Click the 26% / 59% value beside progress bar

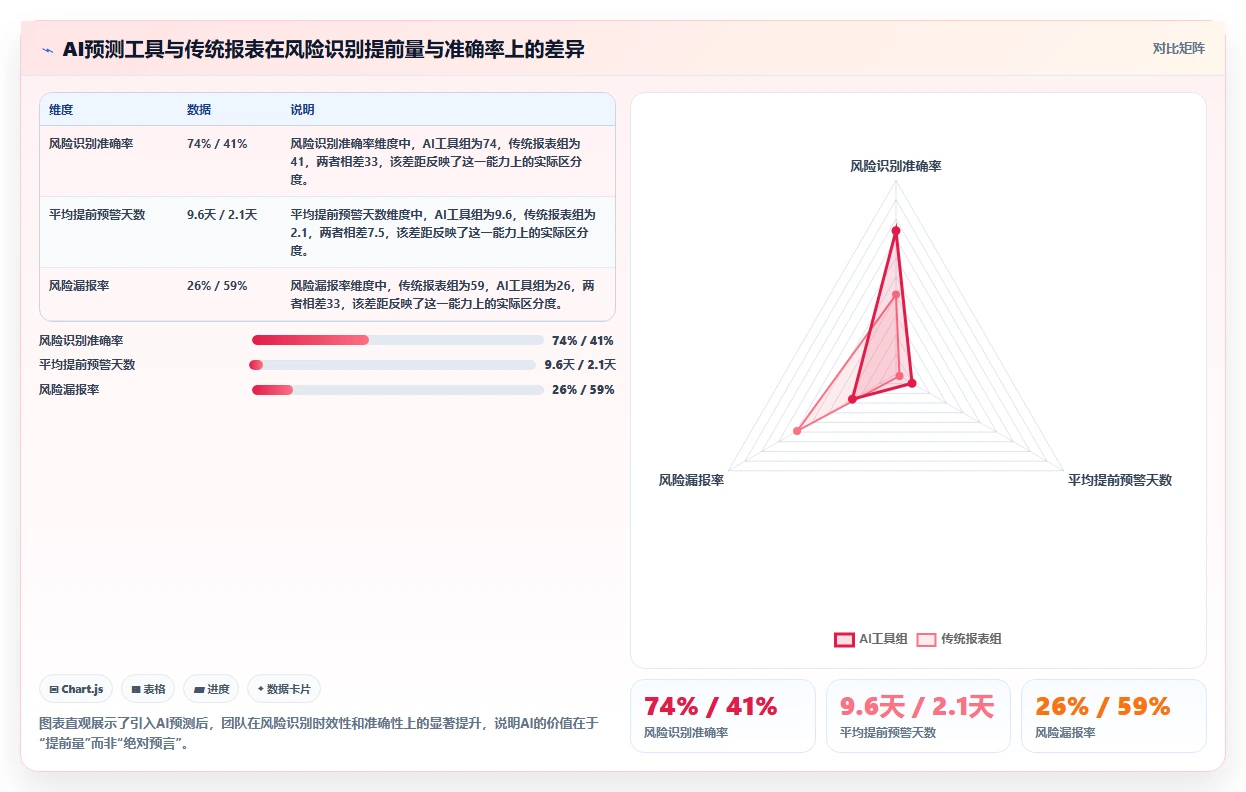583,390
